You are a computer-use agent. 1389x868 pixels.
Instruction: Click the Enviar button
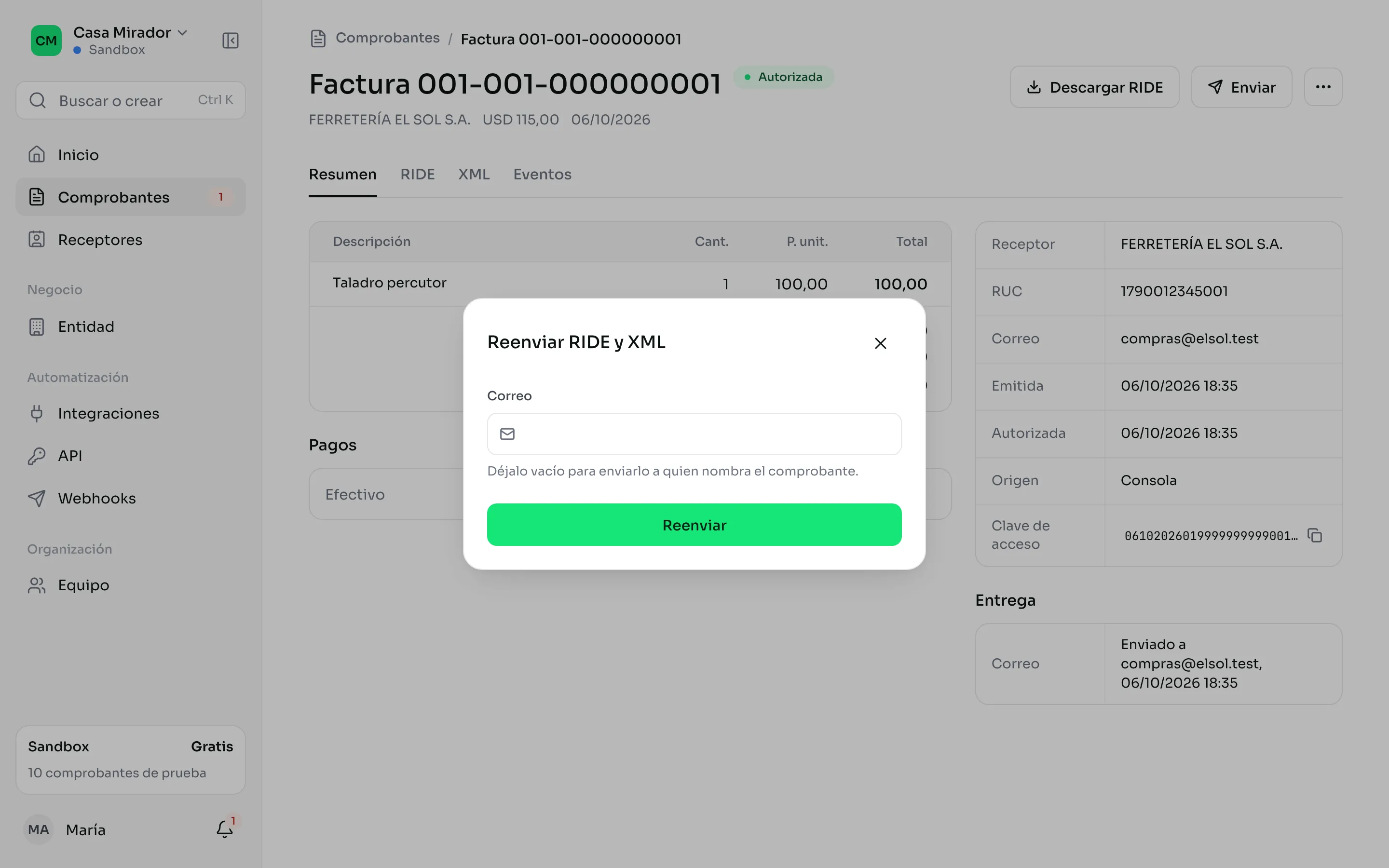(1241, 87)
